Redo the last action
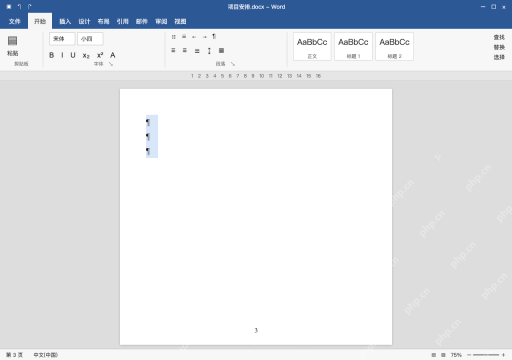 pos(30,7)
